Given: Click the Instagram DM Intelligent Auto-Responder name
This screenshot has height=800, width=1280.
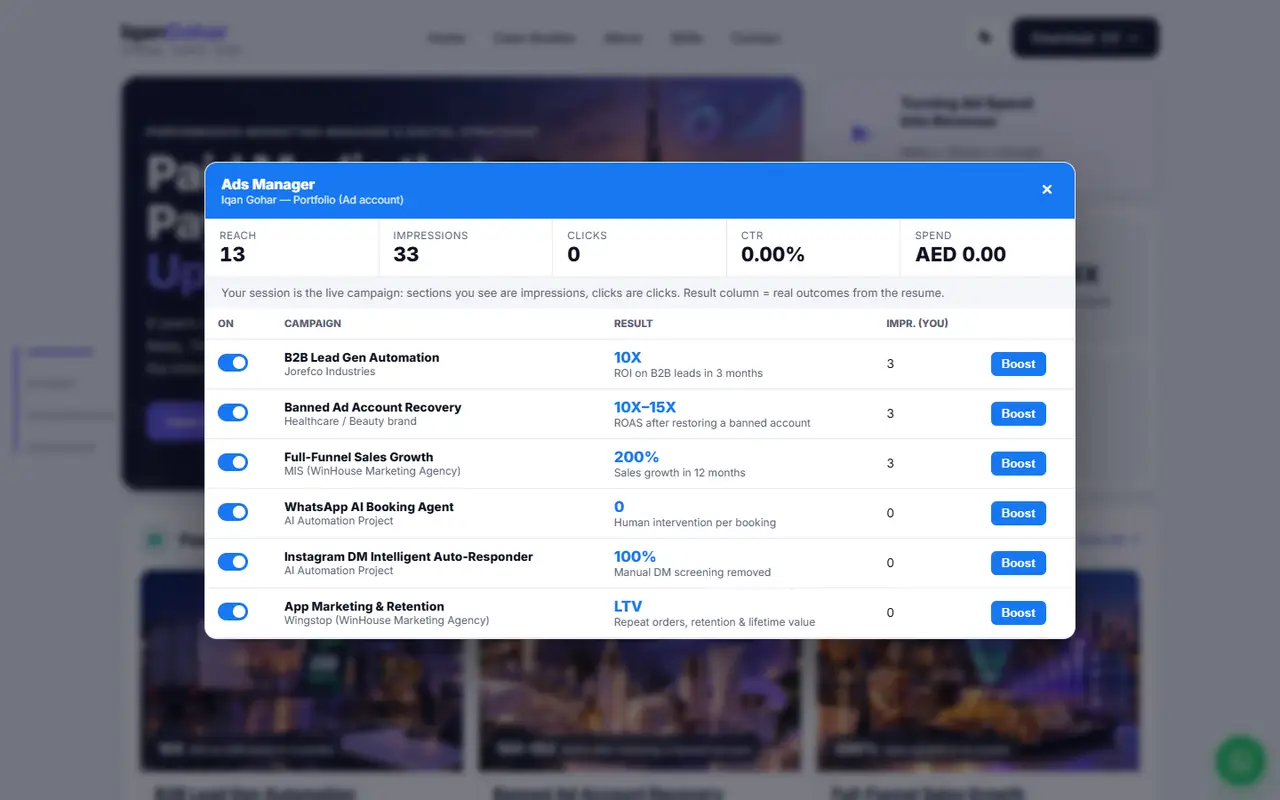Looking at the screenshot, I should coord(409,557).
